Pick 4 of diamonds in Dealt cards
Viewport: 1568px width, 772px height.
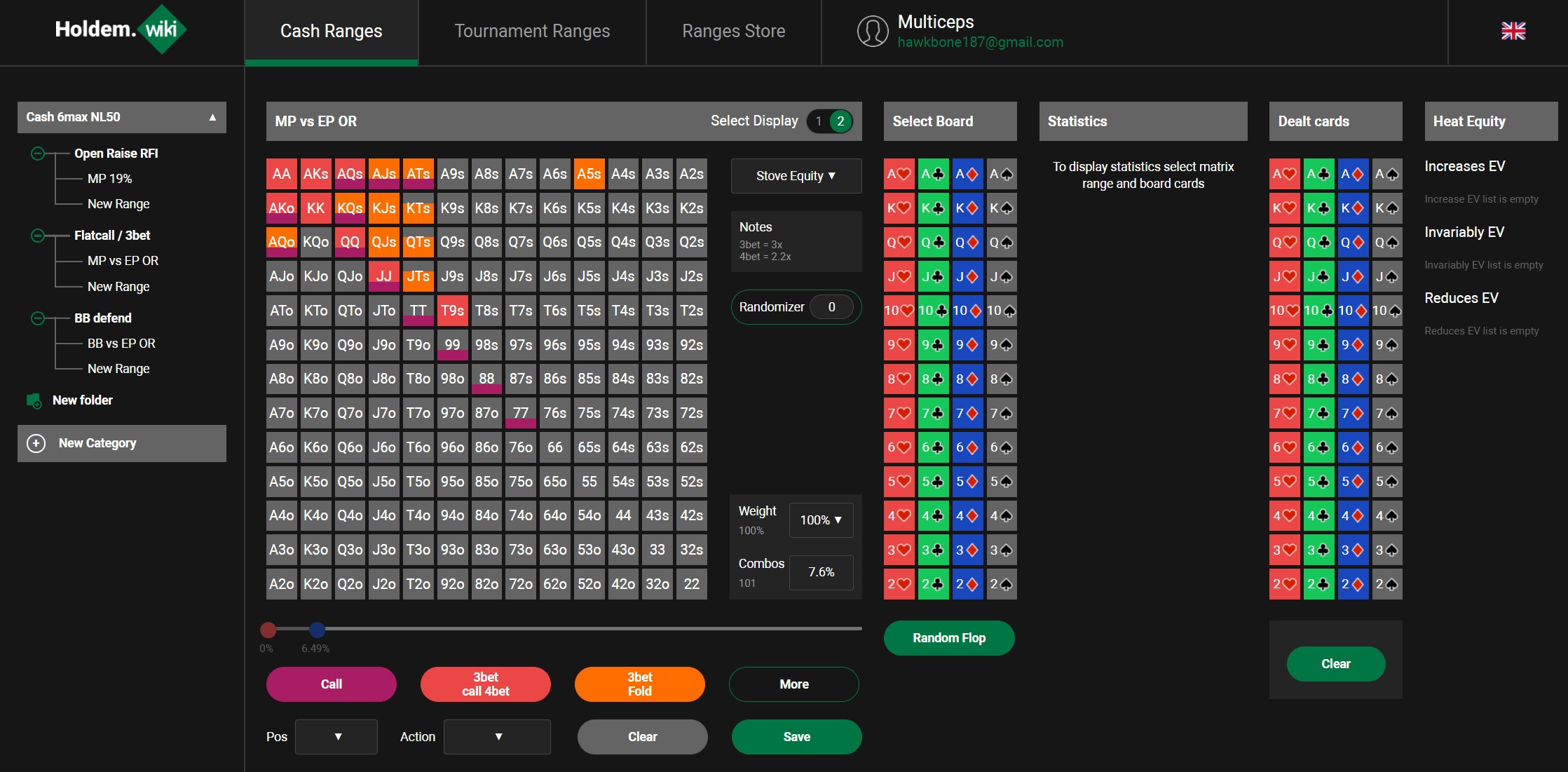click(1353, 516)
